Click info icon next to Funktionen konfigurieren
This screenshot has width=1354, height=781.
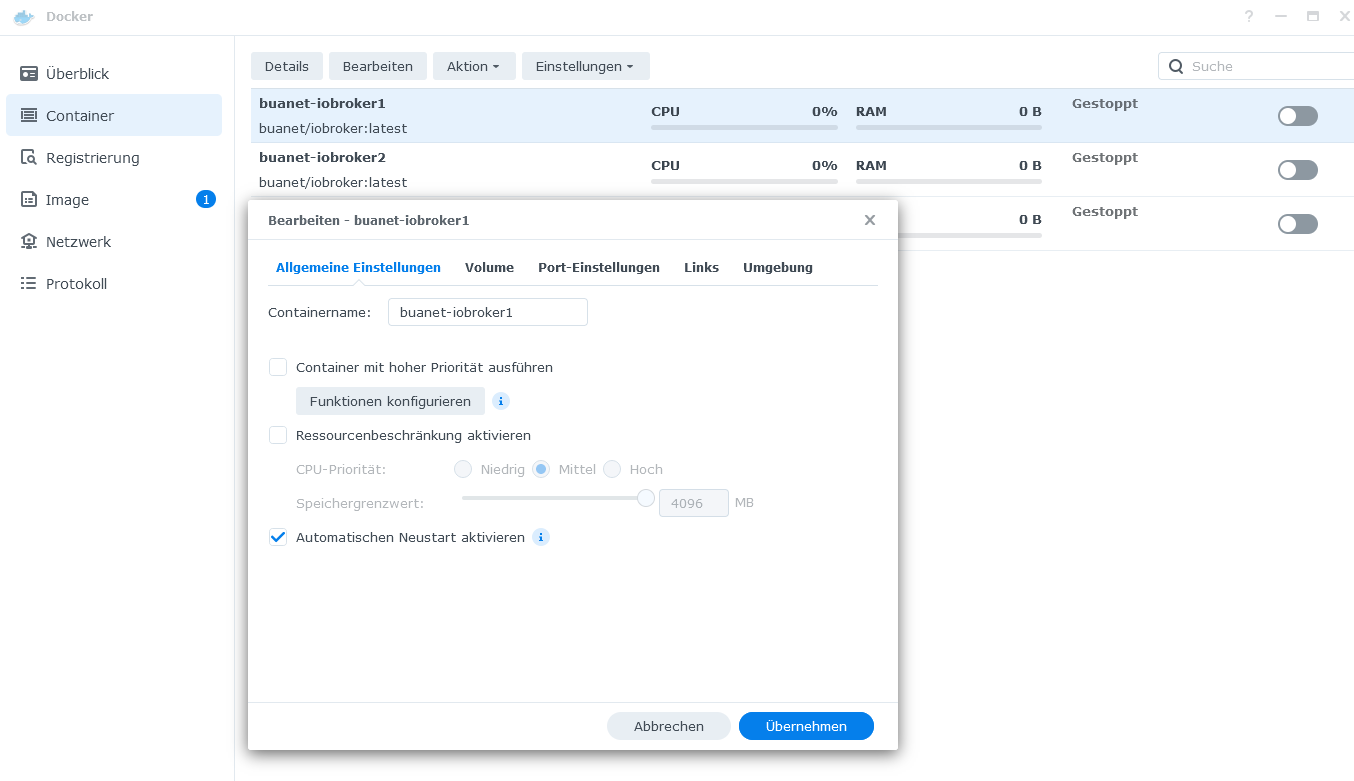coord(501,401)
